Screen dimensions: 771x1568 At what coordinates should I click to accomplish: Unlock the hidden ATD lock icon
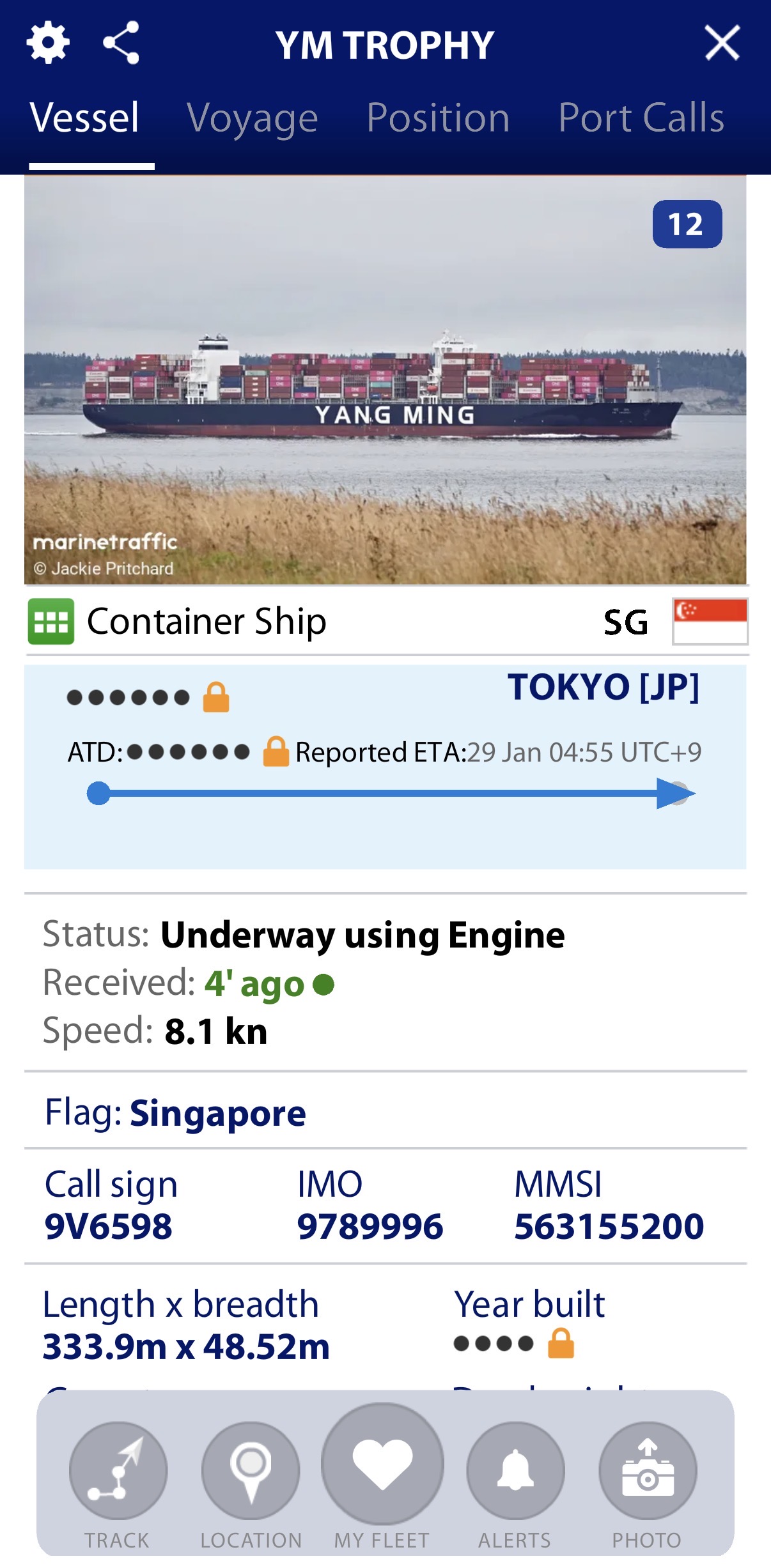(x=276, y=752)
